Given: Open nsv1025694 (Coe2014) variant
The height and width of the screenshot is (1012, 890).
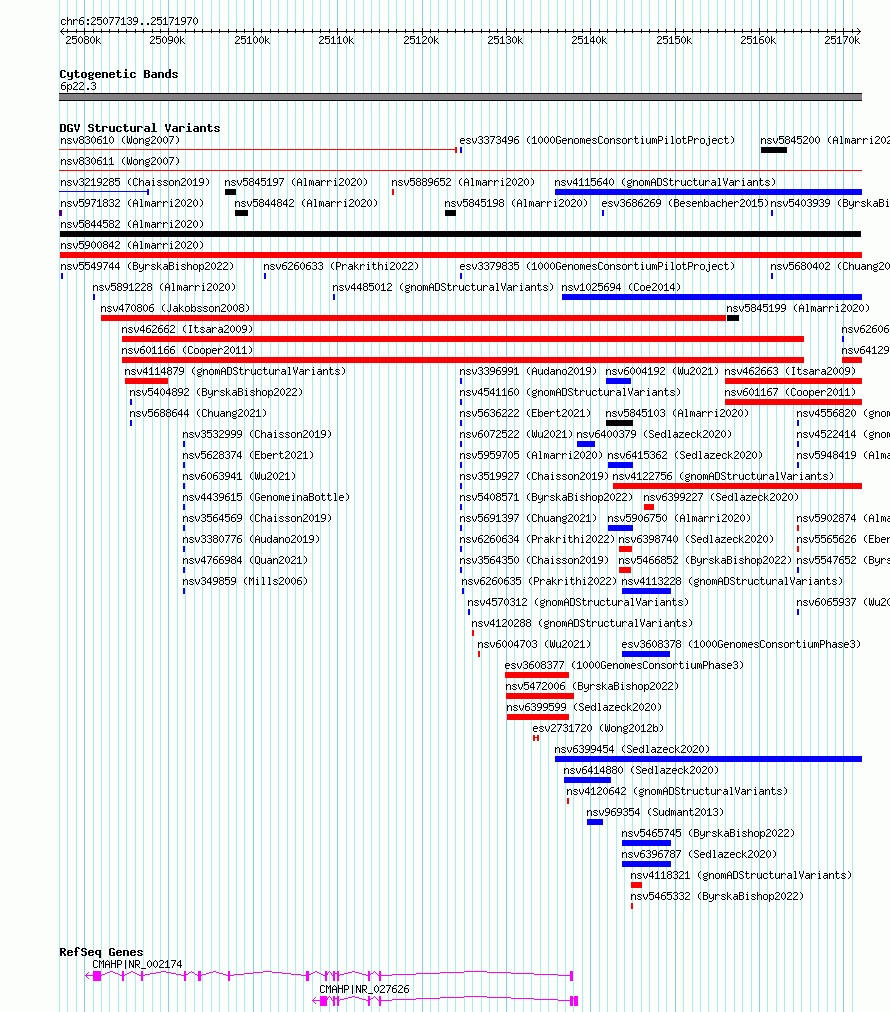Looking at the screenshot, I should pos(622,287).
